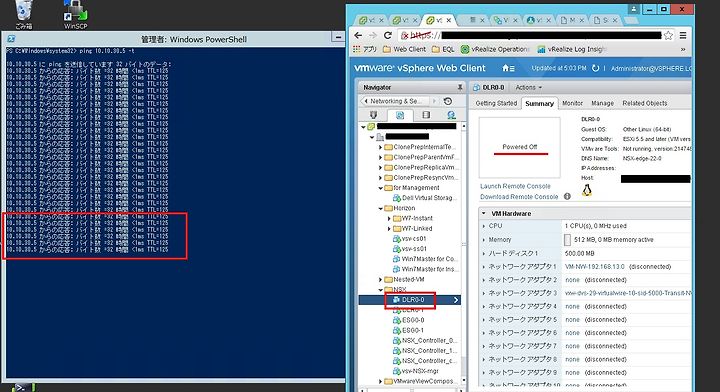
Task: Select the ES00-0 VM in tree
Action: pos(409,320)
